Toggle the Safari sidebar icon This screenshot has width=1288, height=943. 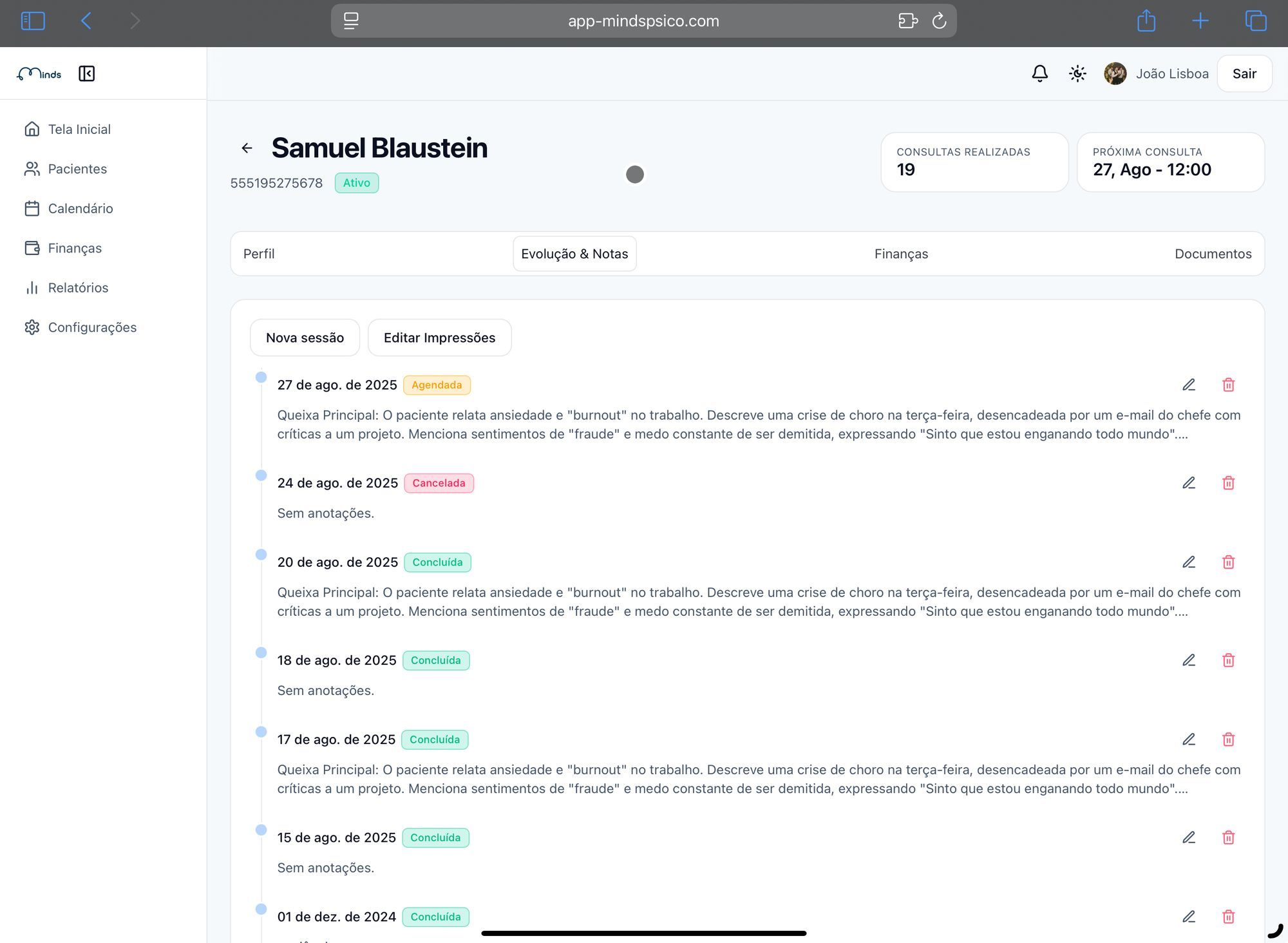[33, 21]
